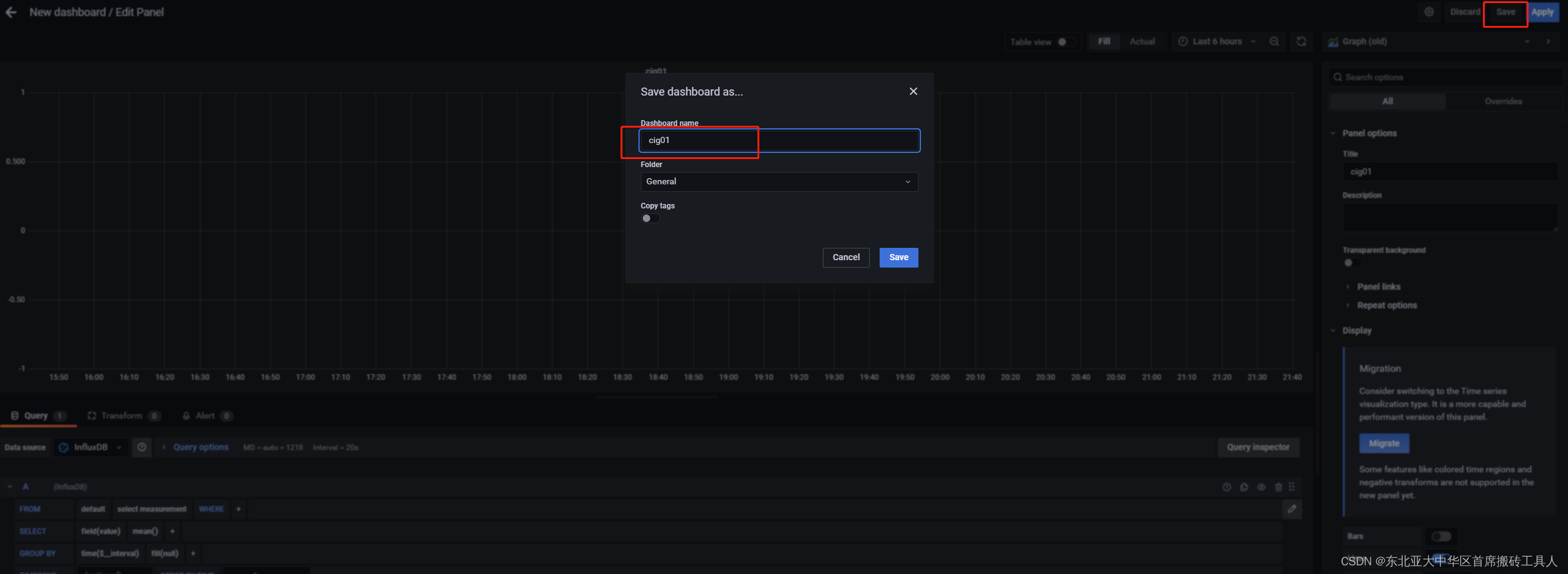
Task: Click the Apply button
Action: coord(1542,12)
